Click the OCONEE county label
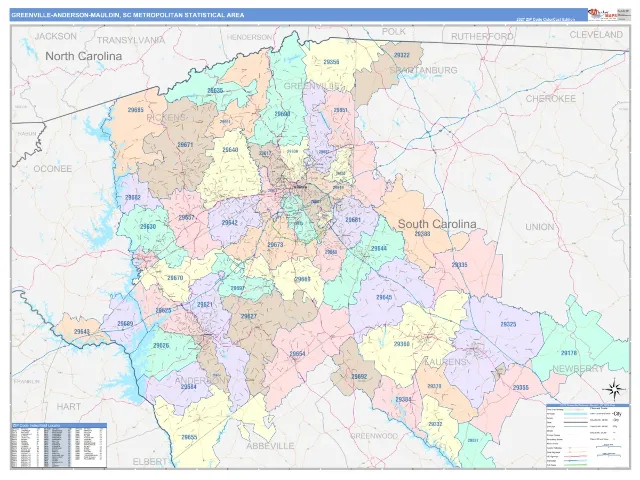640x480 pixels. (53, 169)
